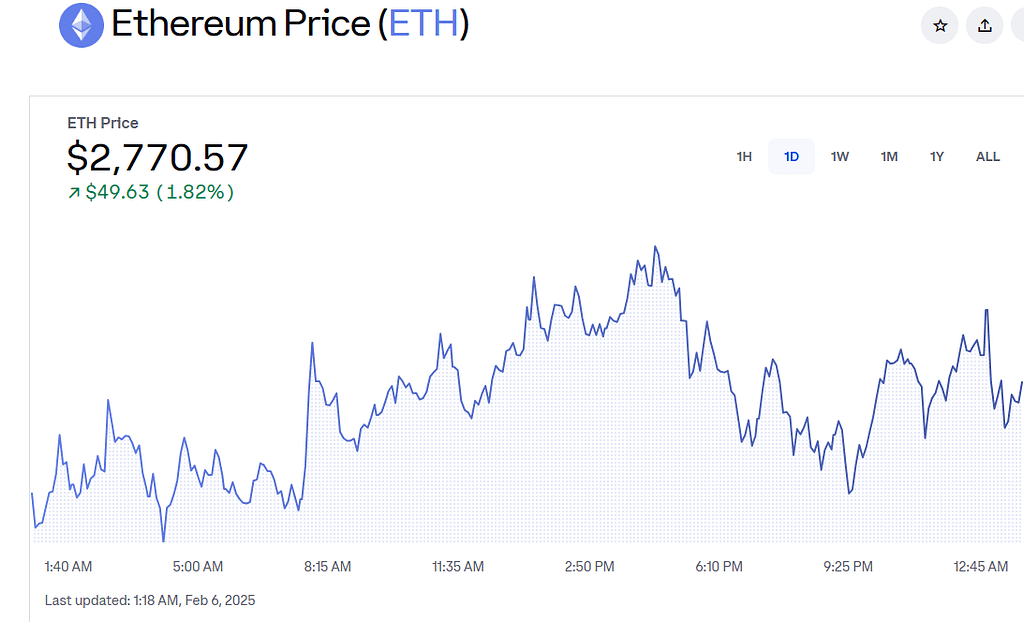Viewport: 1024px width, 622px height.
Task: Open the share (upload arrow) button
Action: [985, 26]
